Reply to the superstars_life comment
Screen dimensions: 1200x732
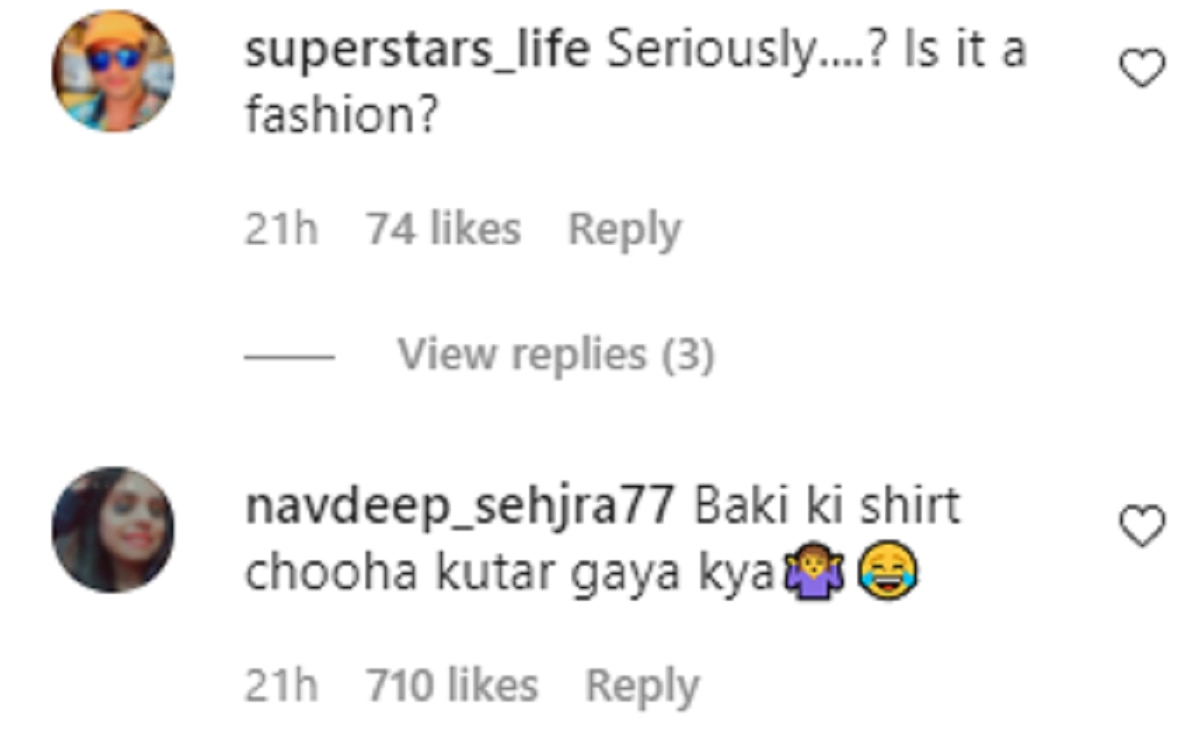pos(624,230)
